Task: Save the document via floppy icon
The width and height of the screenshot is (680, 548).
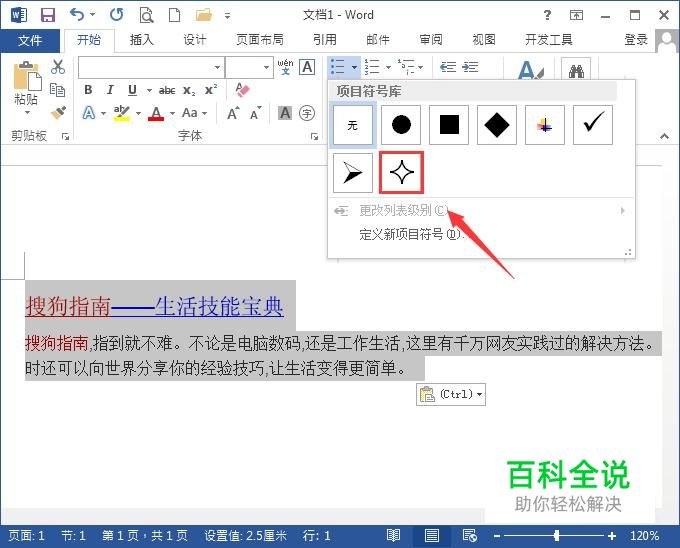Action: click(48, 15)
